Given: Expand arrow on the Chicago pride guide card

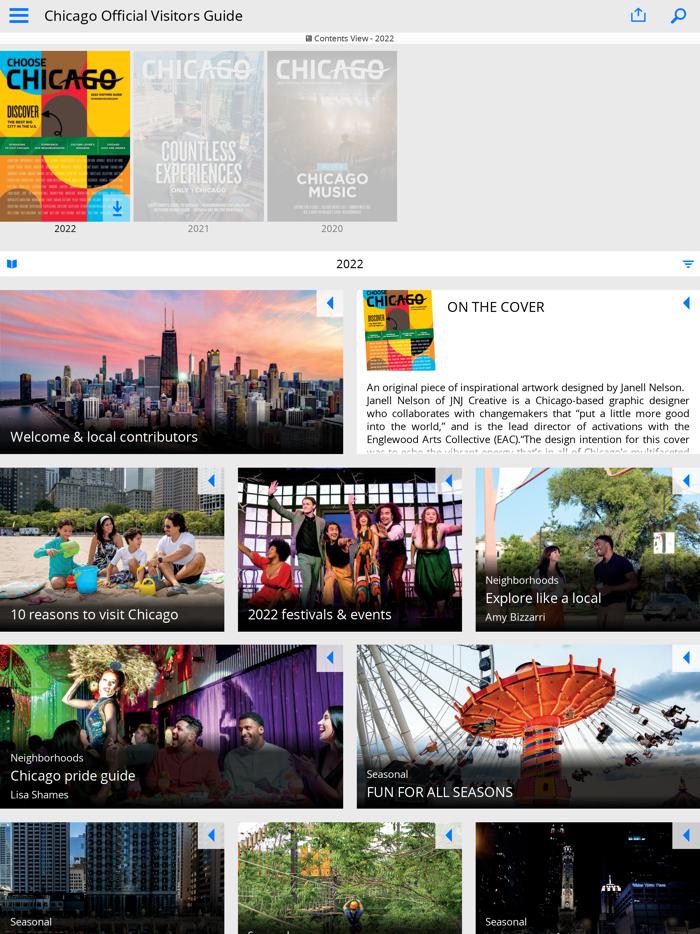Looking at the screenshot, I should (x=330, y=658).
